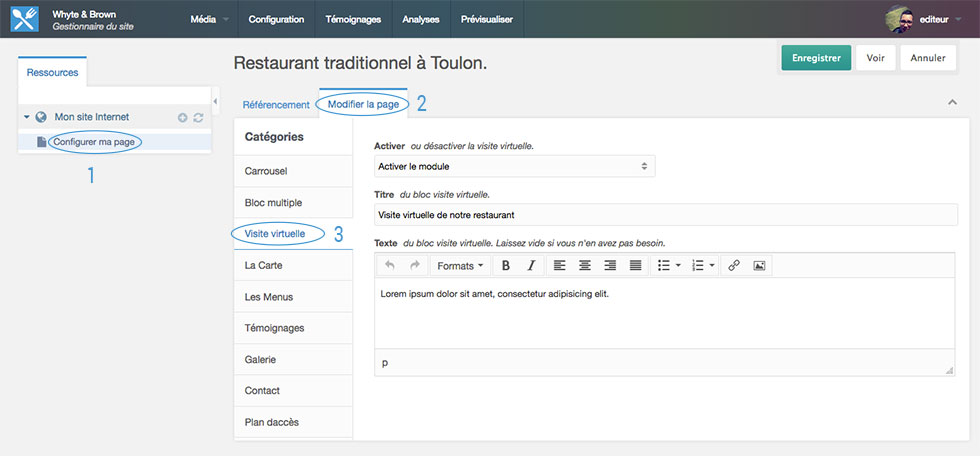Image resolution: width=980 pixels, height=456 pixels.
Task: Click the Annuler button
Action: pyautogui.click(x=927, y=58)
